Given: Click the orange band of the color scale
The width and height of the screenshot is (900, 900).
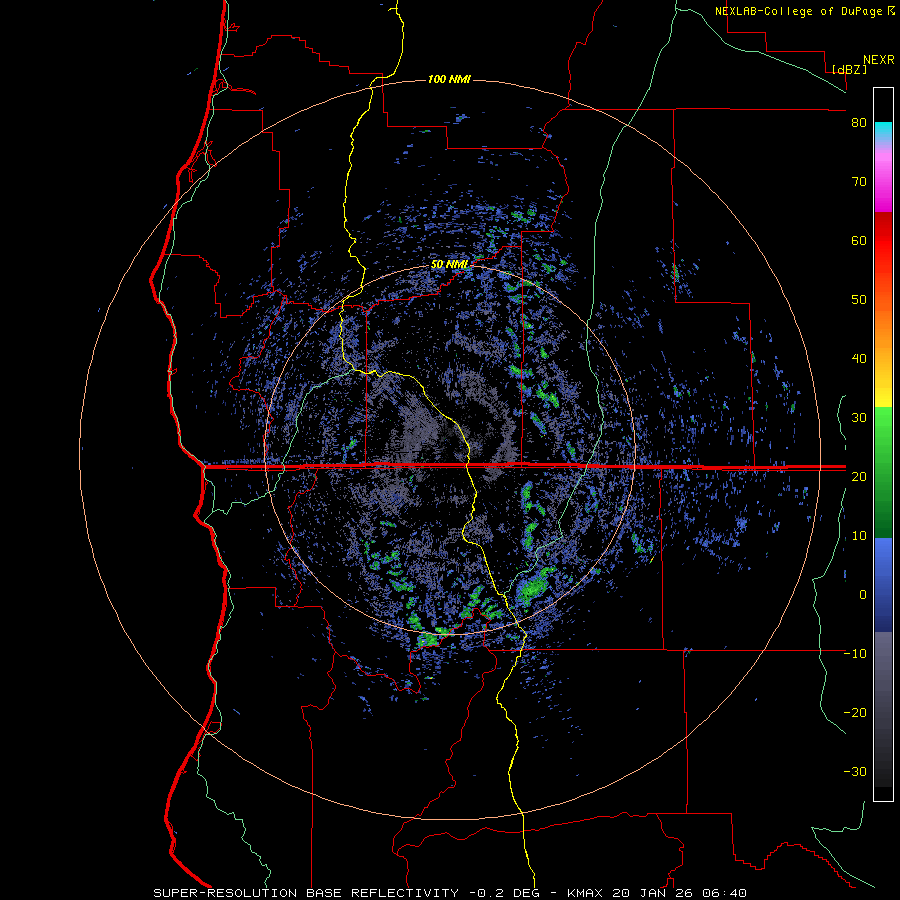Looking at the screenshot, I should 883,339.
